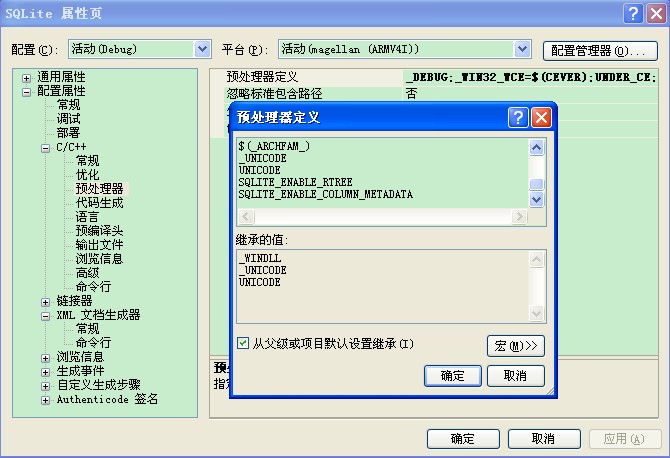Click 取消 in the preprocessor dialog
670x458 pixels.
click(x=516, y=376)
